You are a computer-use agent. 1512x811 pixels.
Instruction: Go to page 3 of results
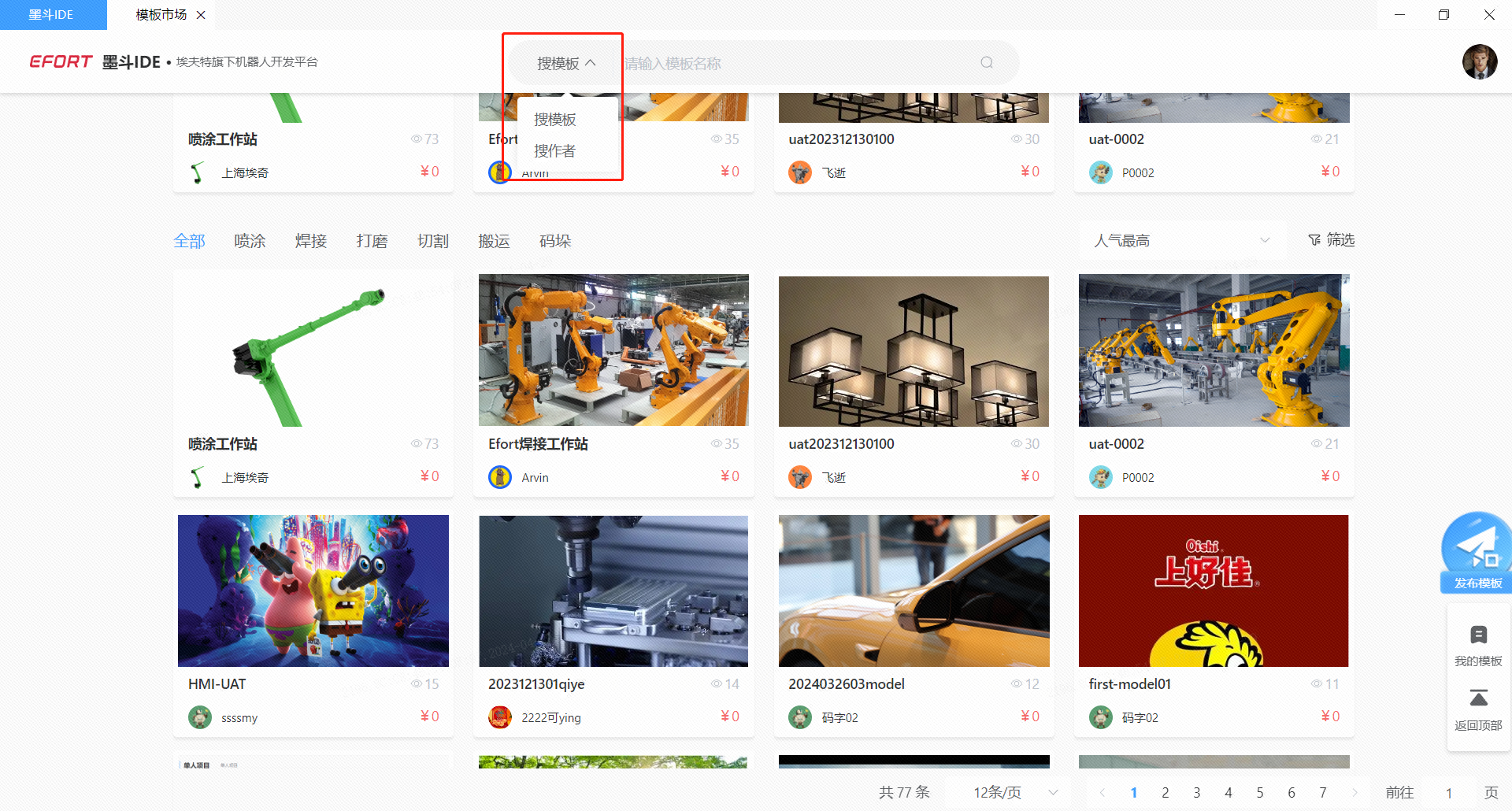point(1196,792)
